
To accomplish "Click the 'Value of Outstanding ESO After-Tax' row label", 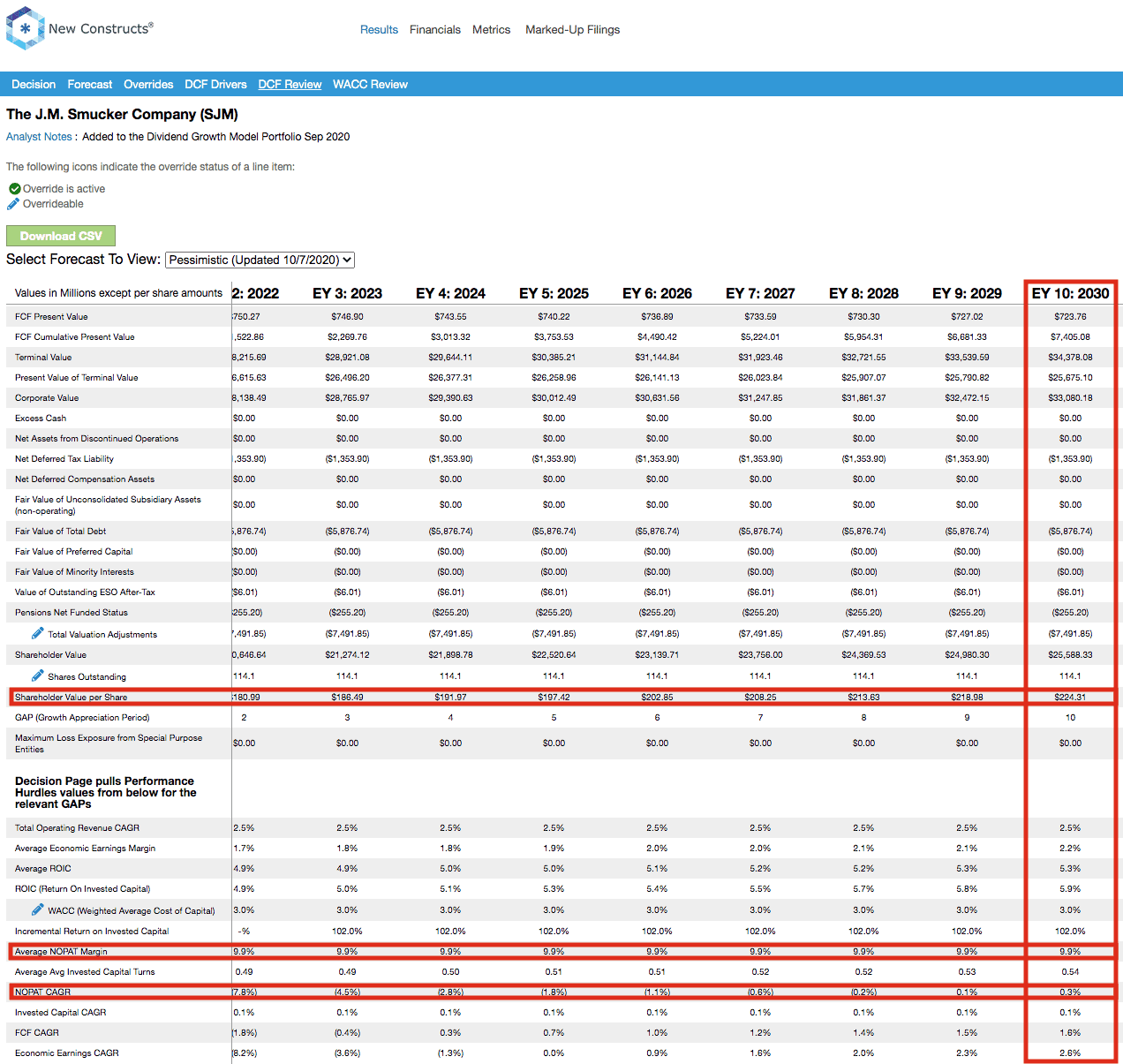I will (x=85, y=592).
